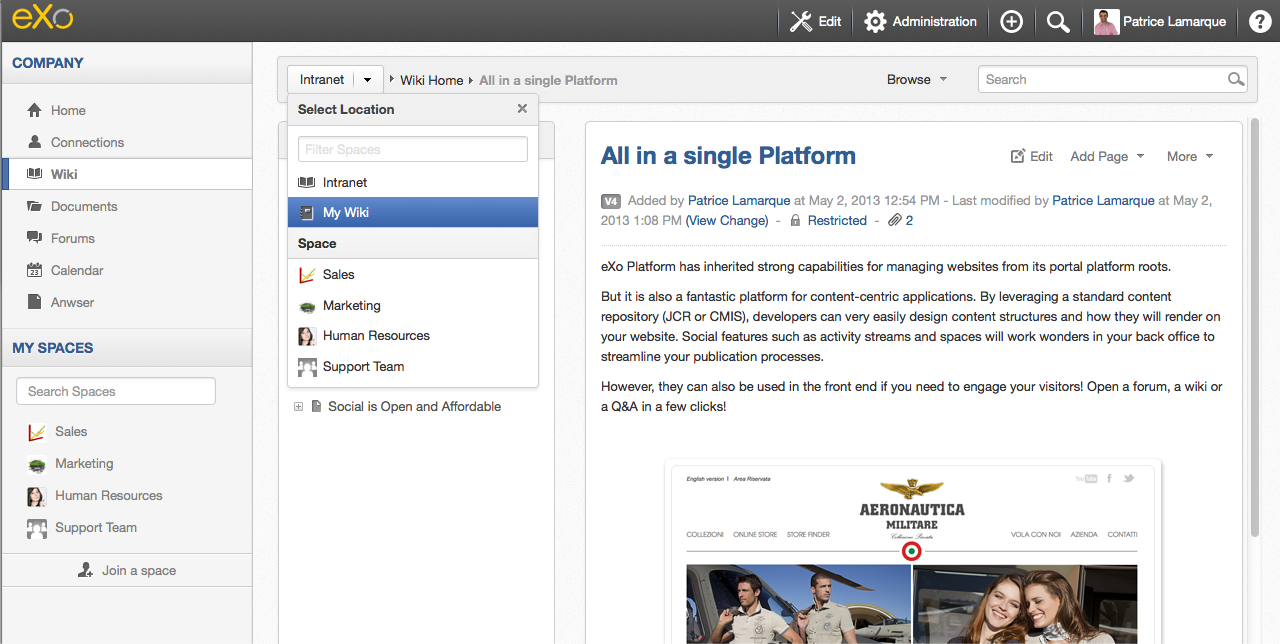Click the wiki search magnifier icon
This screenshot has height=644, width=1280.
pyautogui.click(x=1236, y=80)
